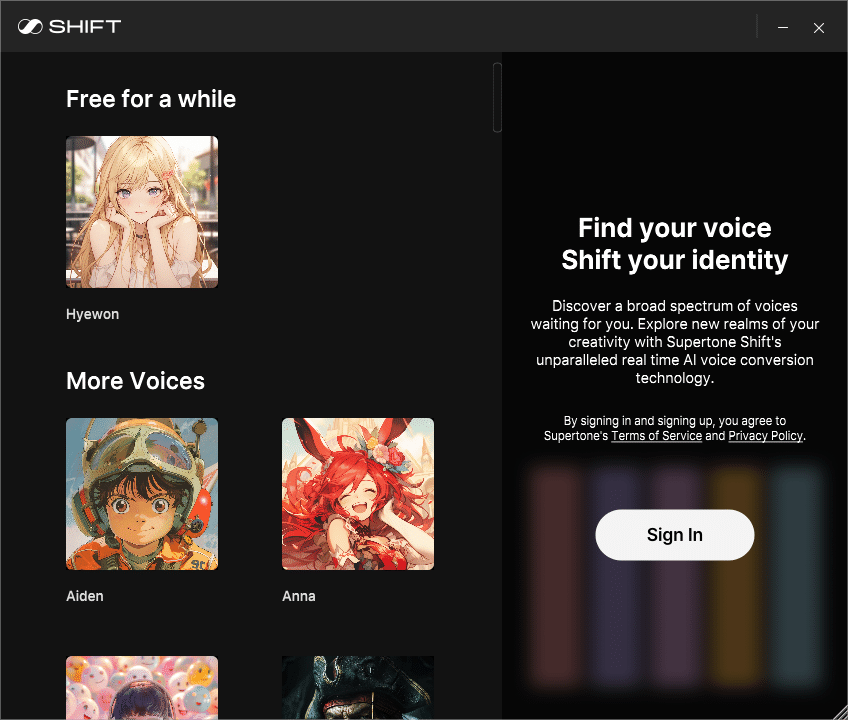Viewport: 848px width, 720px height.
Task: Click the More Voices section header
Action: point(135,381)
